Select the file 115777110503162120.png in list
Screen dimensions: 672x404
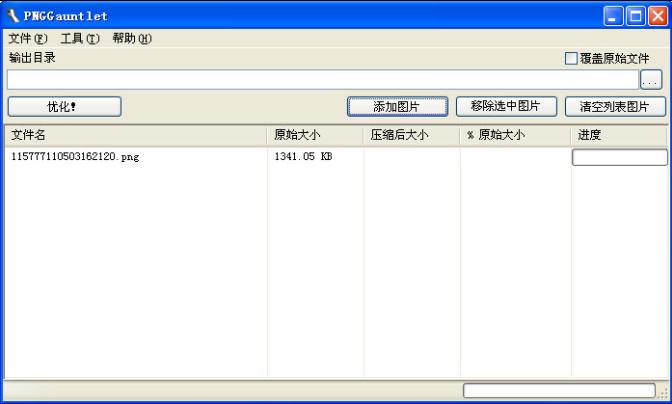[x=75, y=157]
